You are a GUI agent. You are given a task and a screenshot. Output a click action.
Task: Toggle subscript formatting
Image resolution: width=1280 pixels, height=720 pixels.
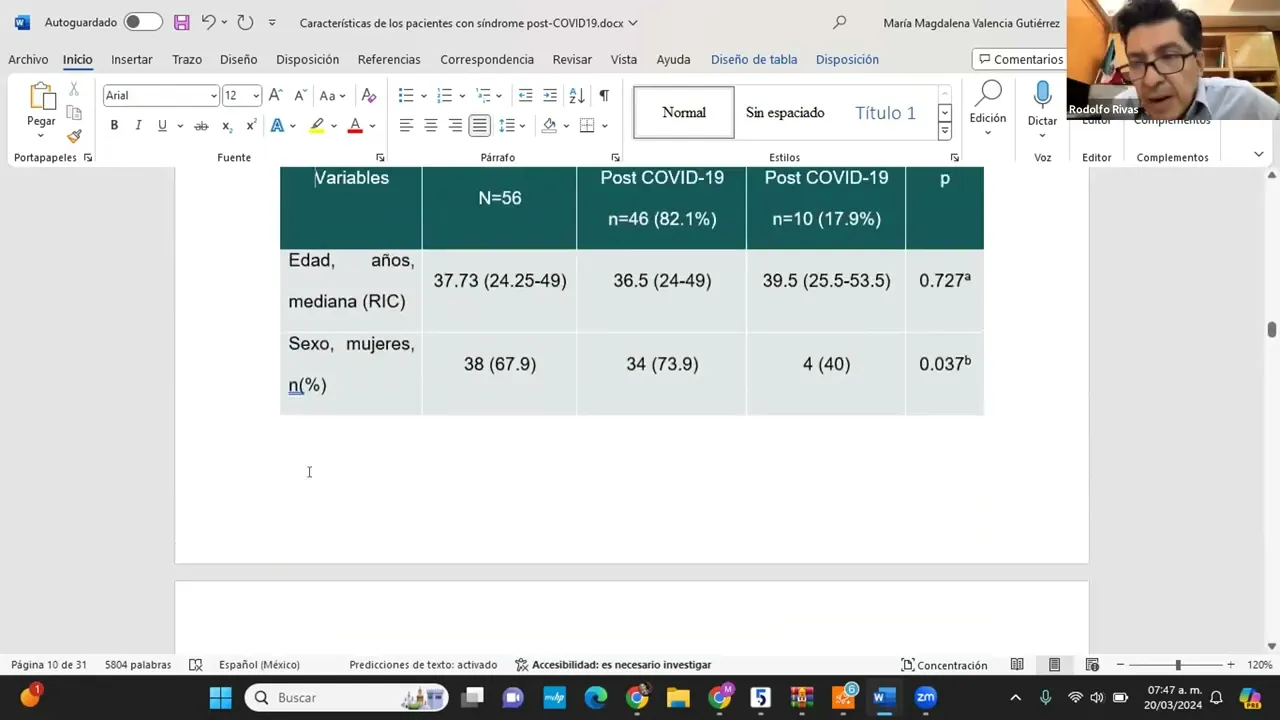tap(227, 125)
